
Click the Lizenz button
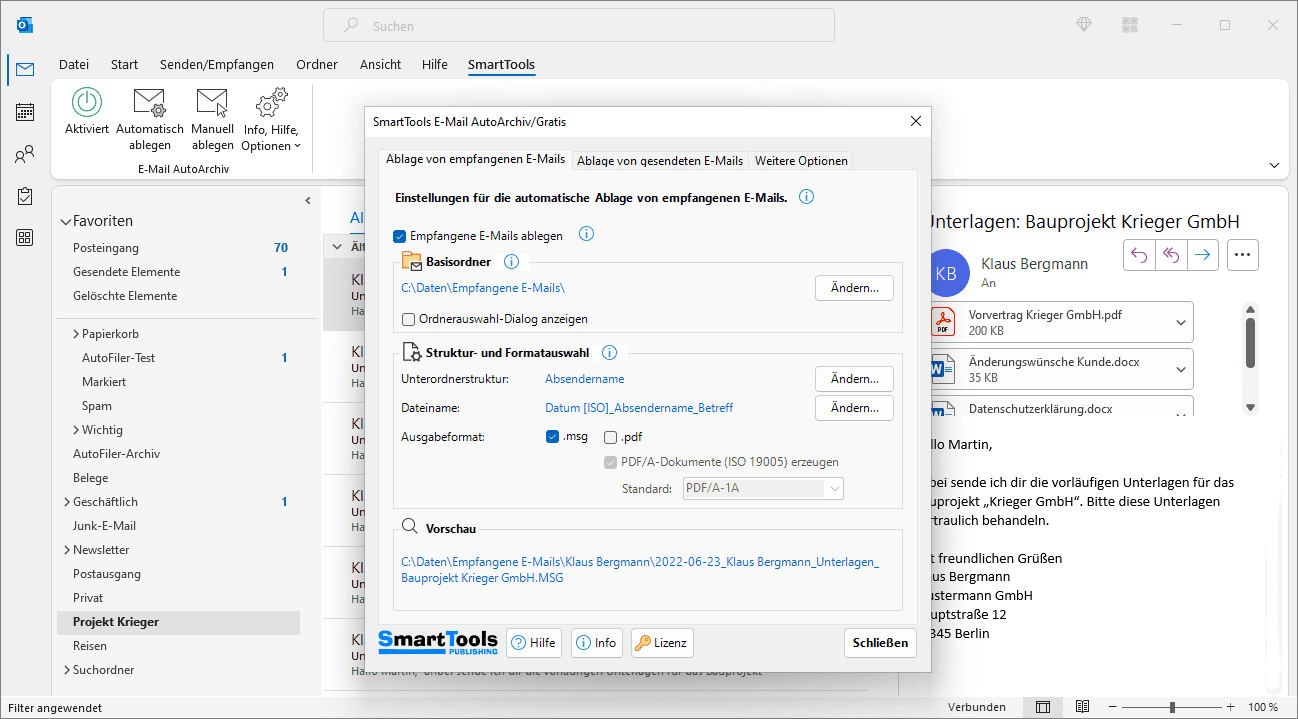(x=662, y=643)
